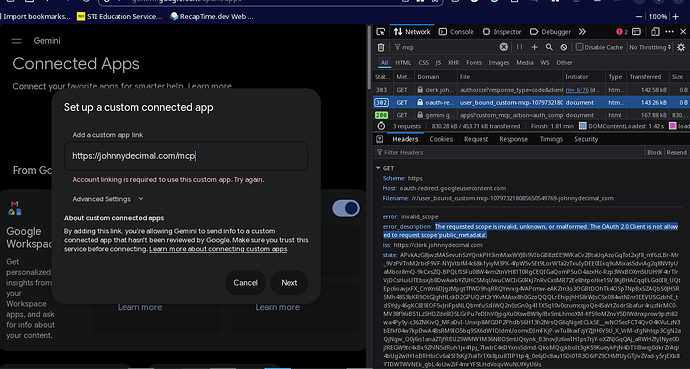Image resolution: width=690 pixels, height=369 pixels.
Task: Focus the Filter Headers field
Action: pyautogui.click(x=510, y=152)
